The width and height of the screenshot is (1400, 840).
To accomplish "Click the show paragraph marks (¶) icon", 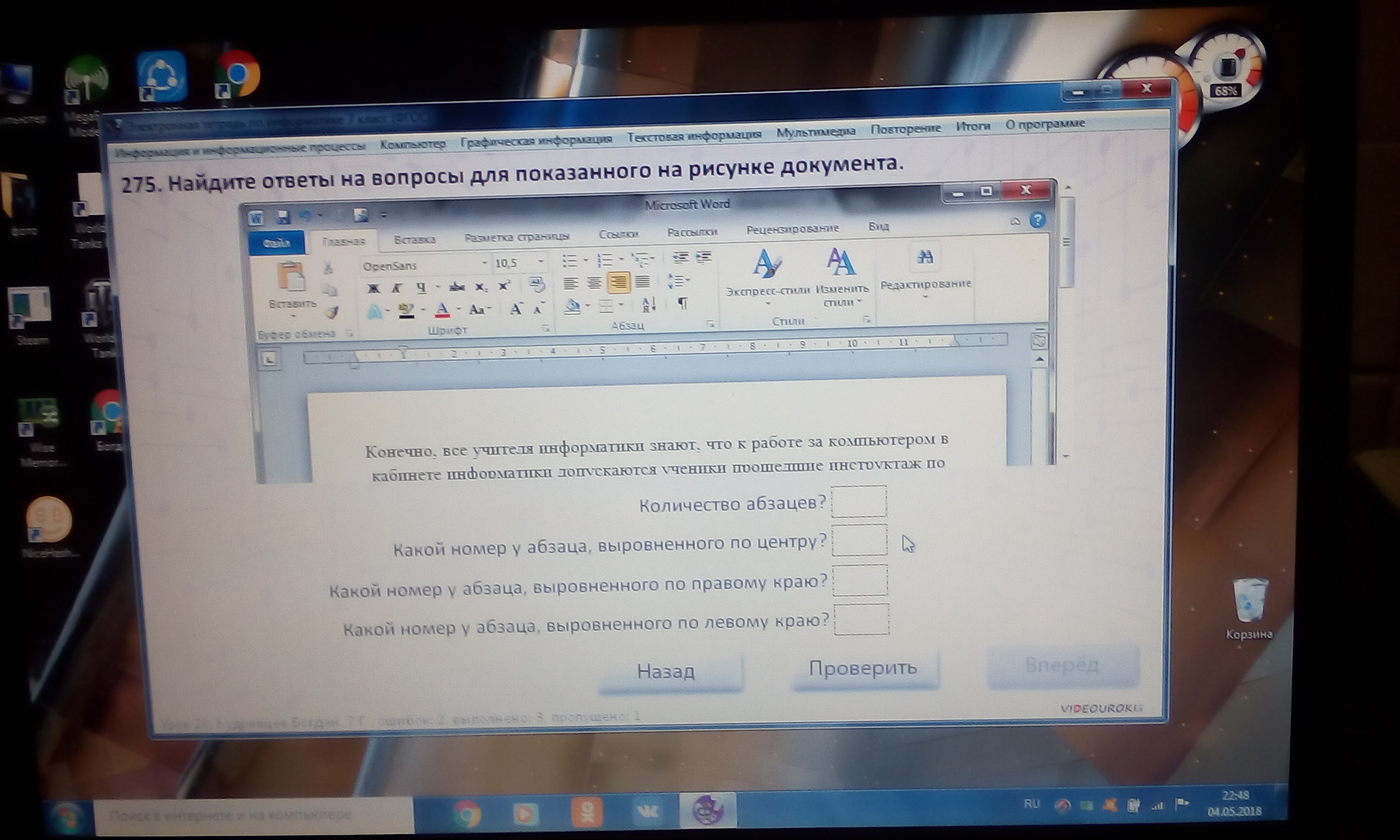I will point(683,303).
